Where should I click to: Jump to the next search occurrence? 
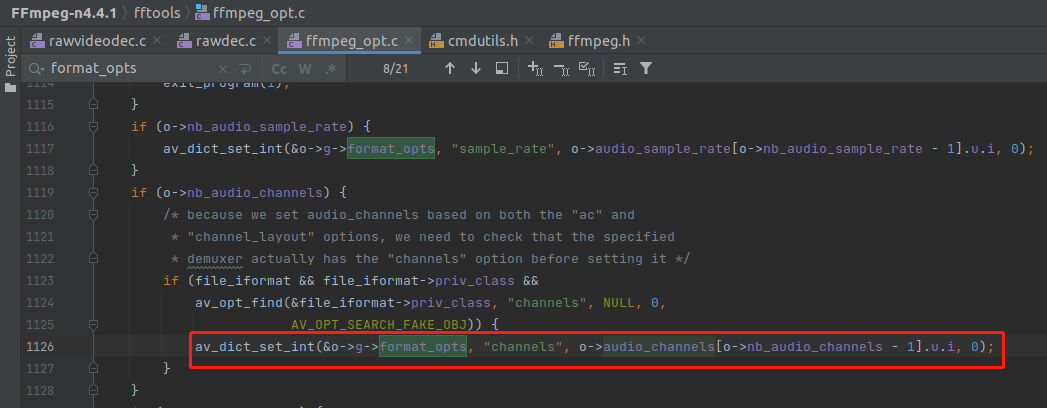click(475, 69)
